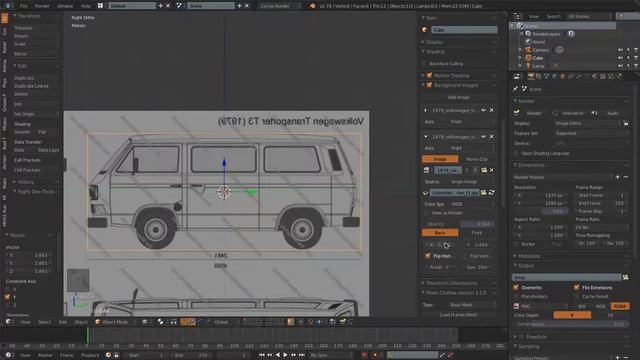Click the image datablock browse icon
The image size is (640, 360).
point(427,170)
